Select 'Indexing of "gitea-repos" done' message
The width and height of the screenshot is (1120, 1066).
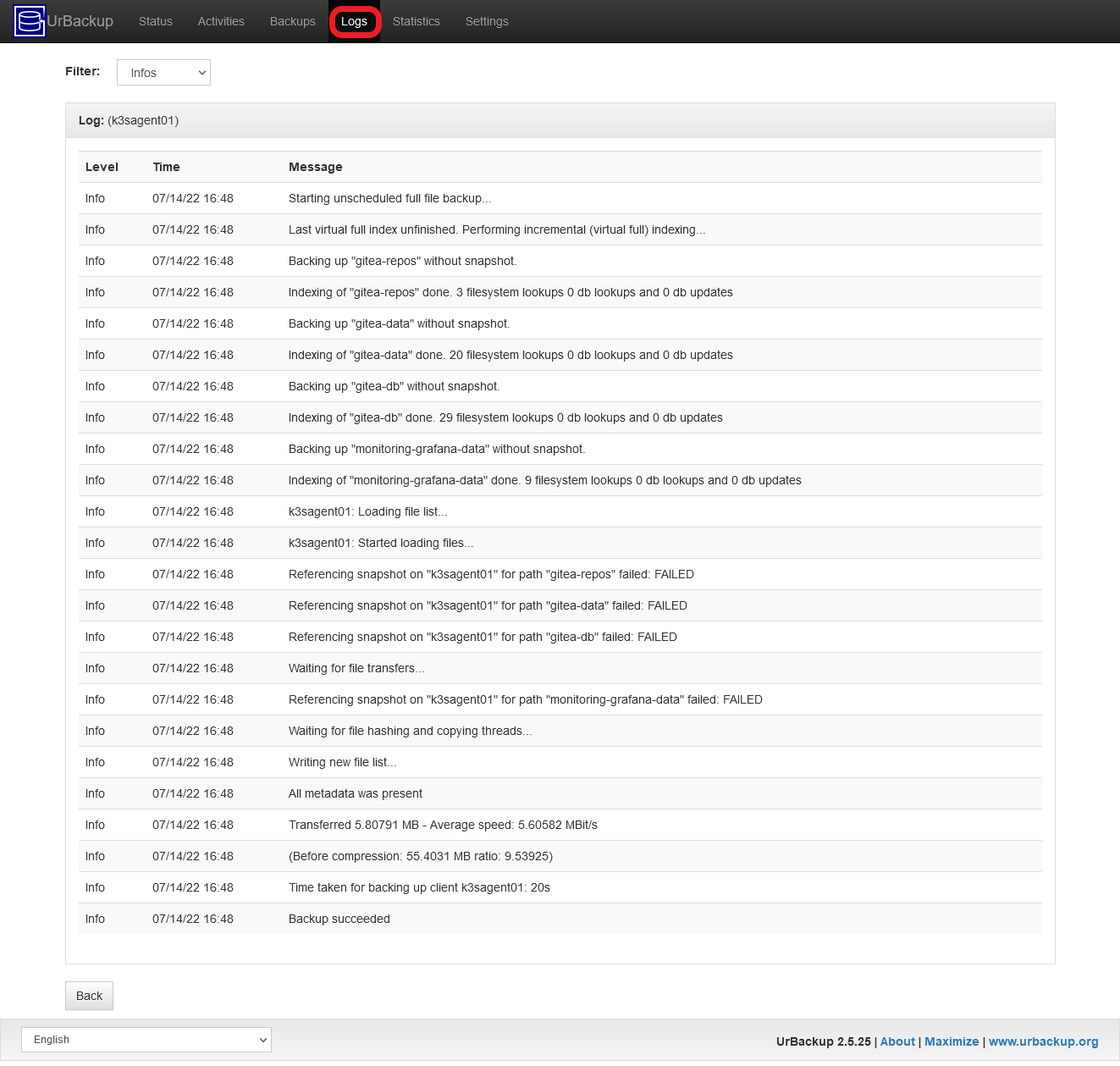(x=510, y=292)
